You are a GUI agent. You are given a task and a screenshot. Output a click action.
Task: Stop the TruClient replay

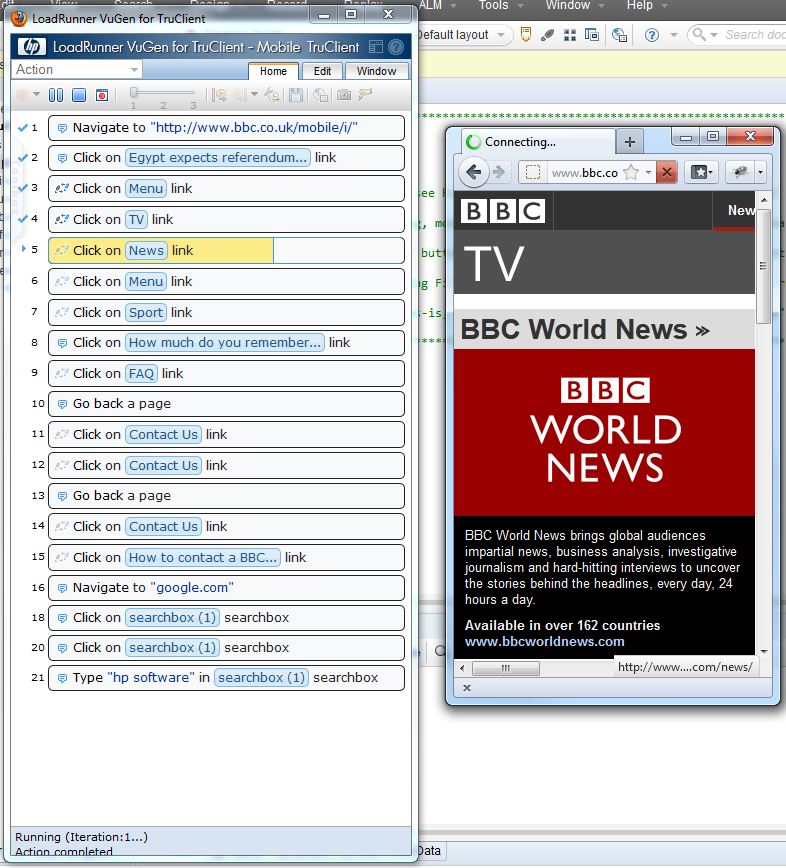79,95
